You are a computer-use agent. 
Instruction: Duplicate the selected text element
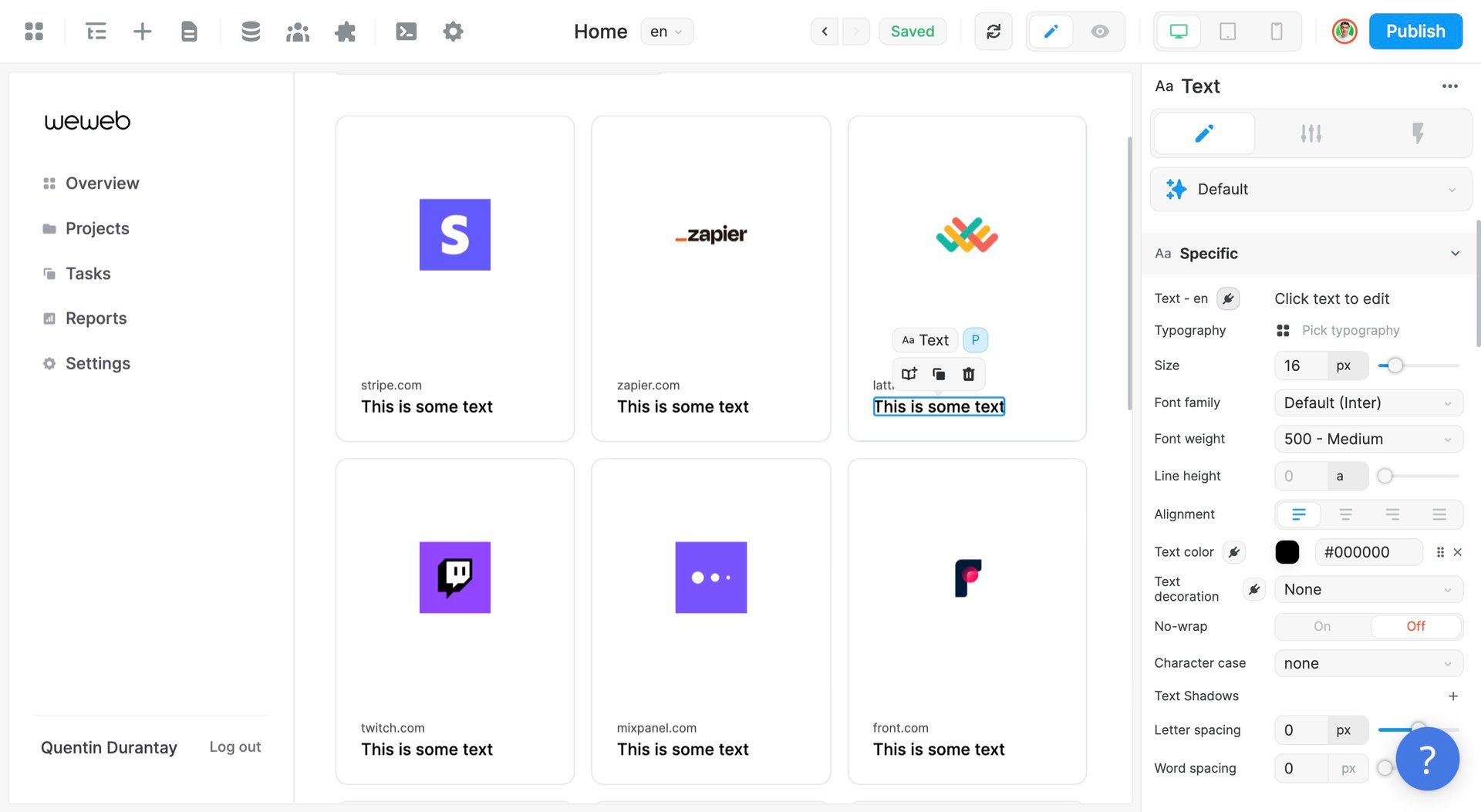click(x=939, y=374)
